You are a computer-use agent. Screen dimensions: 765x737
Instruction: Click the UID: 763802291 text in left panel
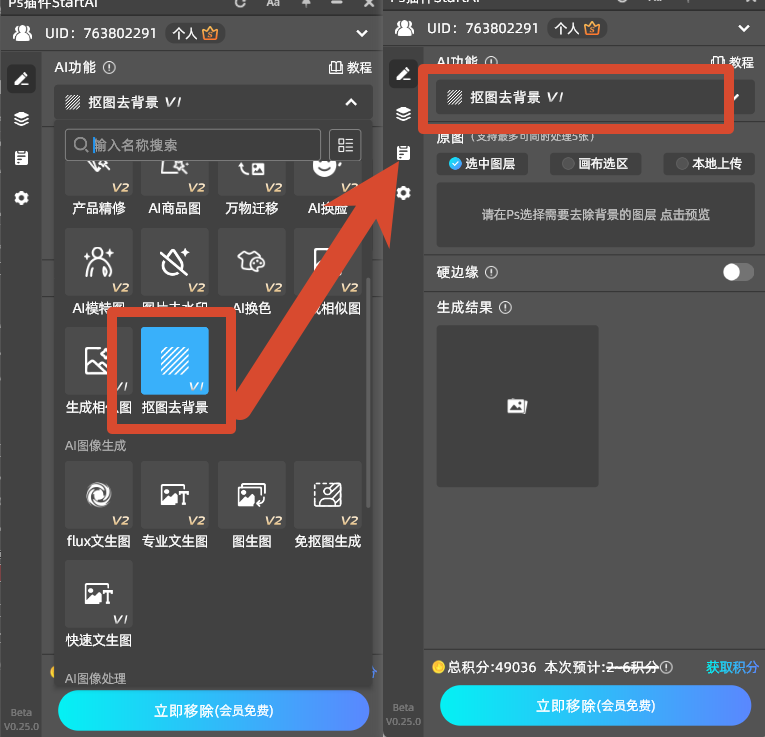click(x=101, y=33)
